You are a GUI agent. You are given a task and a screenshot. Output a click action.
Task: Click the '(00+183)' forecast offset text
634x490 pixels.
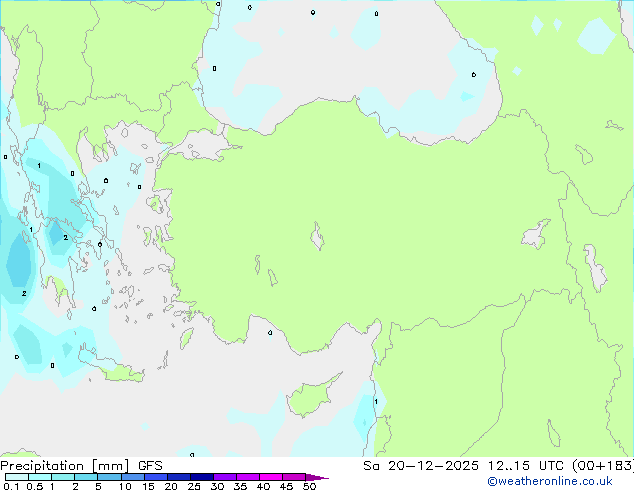coord(603,466)
